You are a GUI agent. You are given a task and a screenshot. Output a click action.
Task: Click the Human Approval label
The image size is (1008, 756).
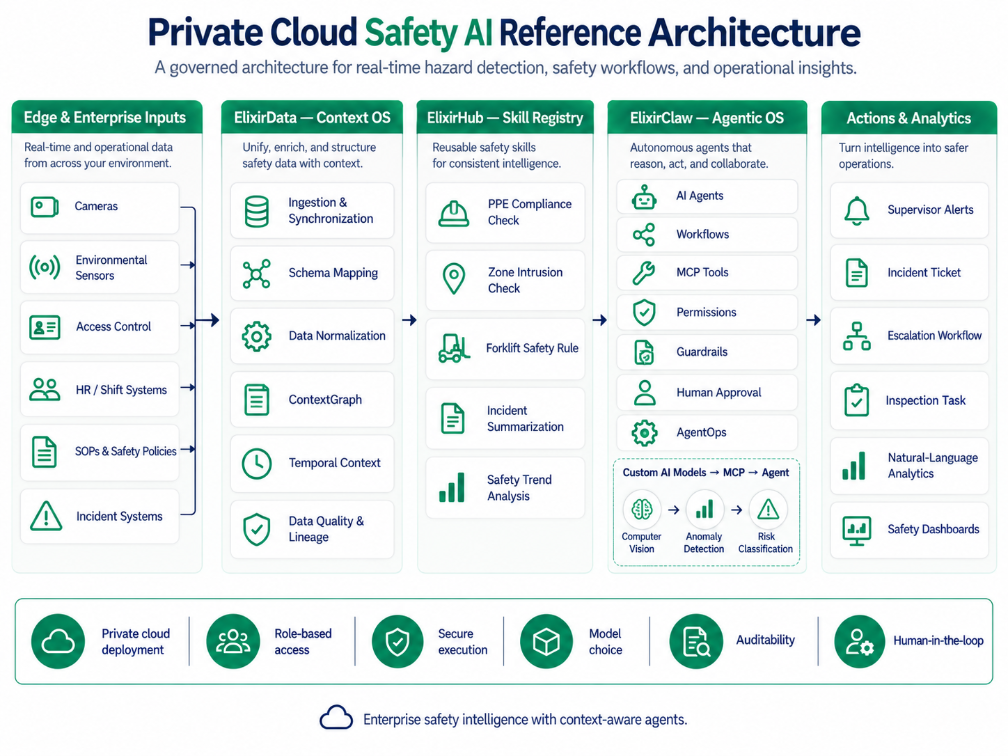718,392
